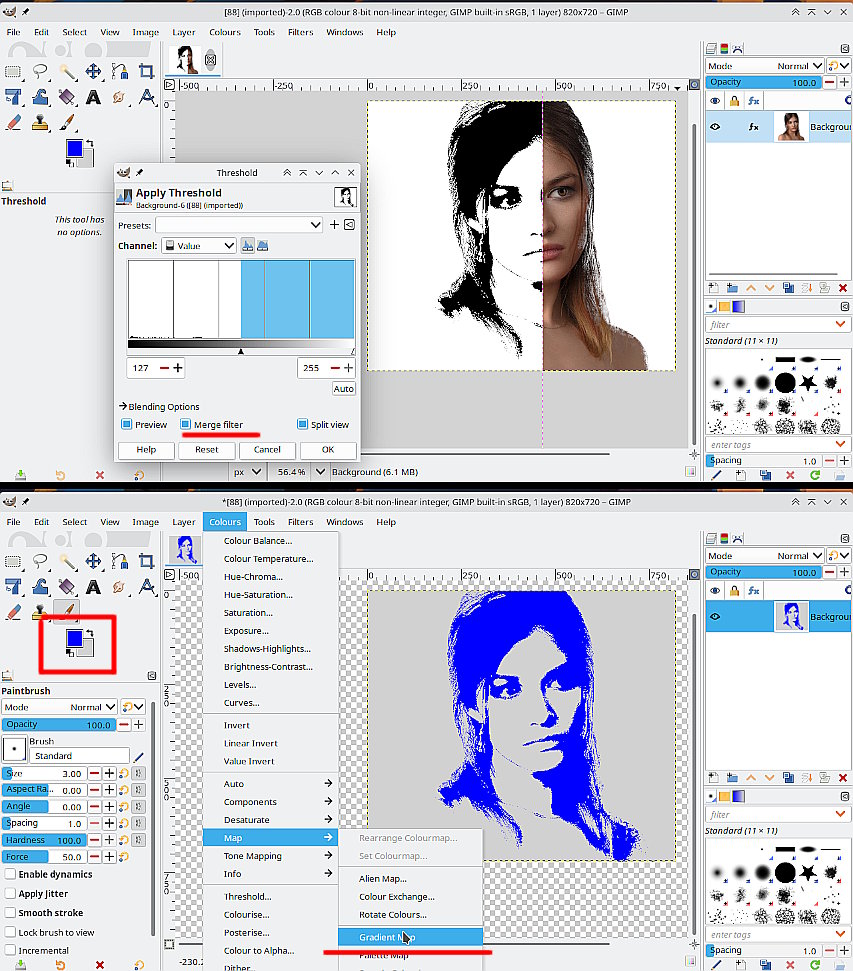853x971 pixels.
Task: Click the low threshold input field showing 127
Action: click(x=142, y=368)
